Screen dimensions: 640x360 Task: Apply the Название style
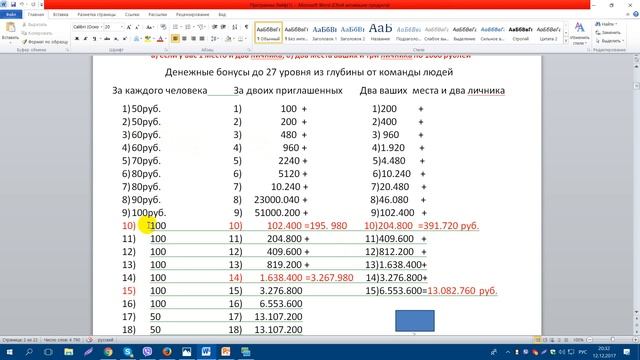[x=380, y=33]
